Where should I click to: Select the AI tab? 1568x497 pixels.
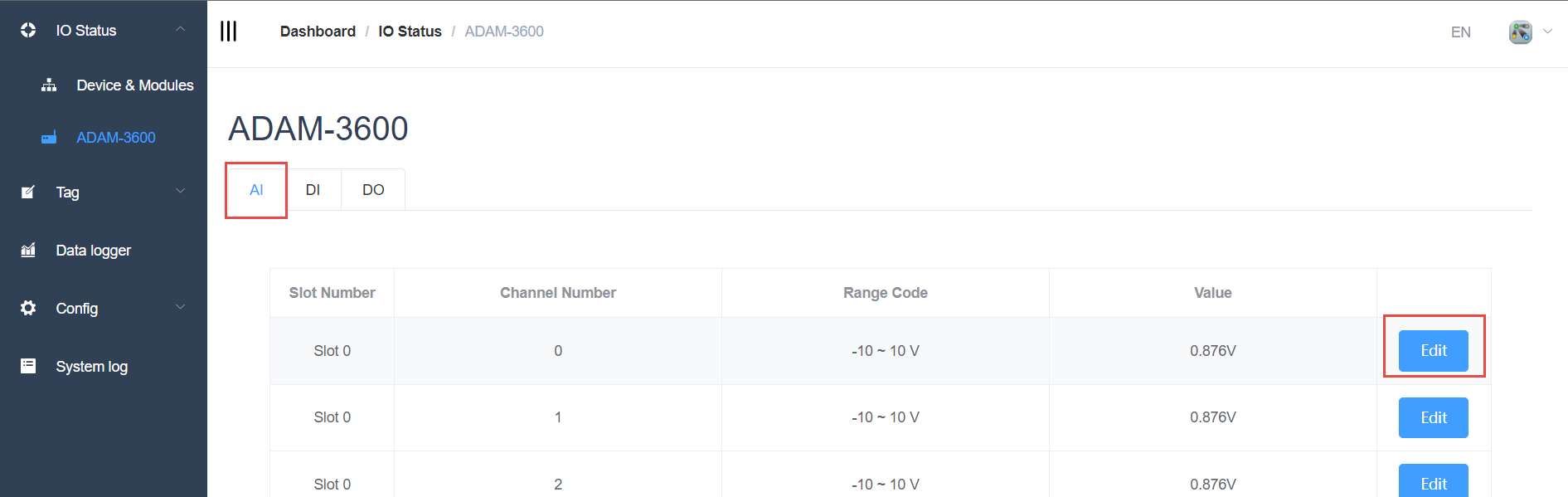coord(256,190)
